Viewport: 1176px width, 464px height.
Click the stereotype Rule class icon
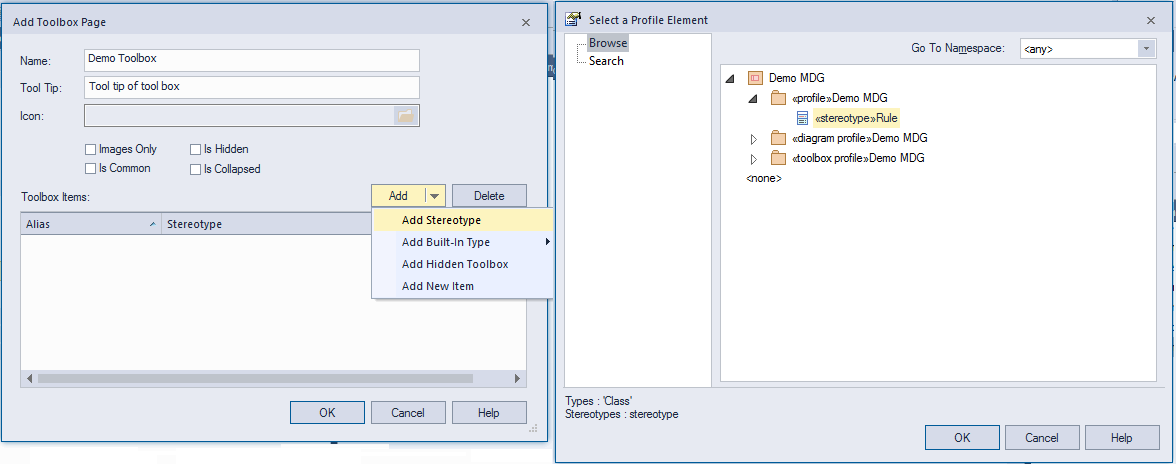[x=802, y=118]
